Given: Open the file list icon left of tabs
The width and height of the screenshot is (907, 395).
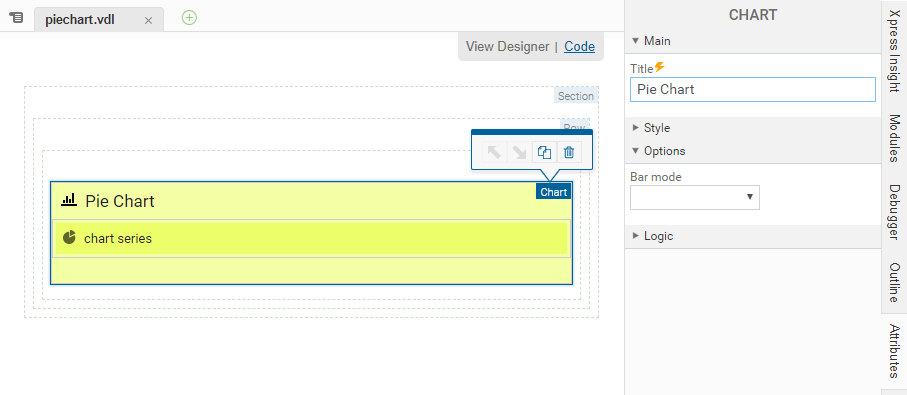Looking at the screenshot, I should (x=17, y=19).
